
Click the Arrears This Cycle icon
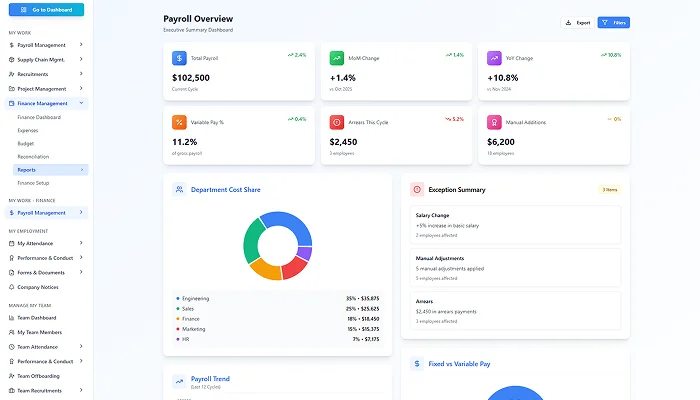coord(337,122)
